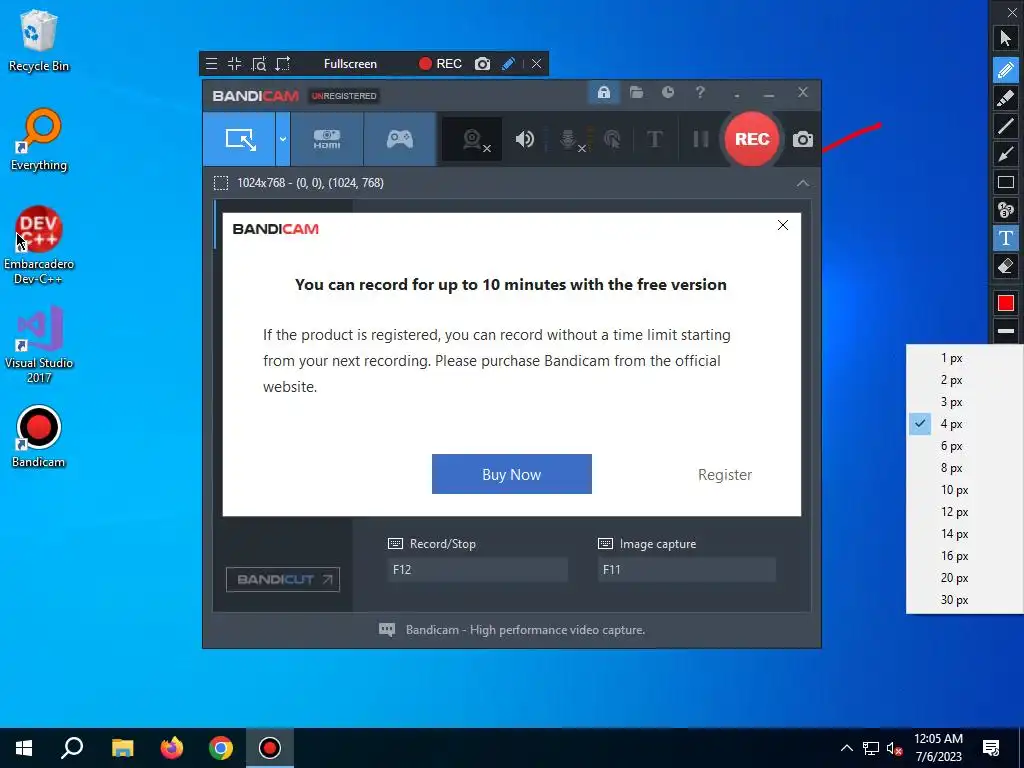Select the numbering stamp tool
Screen dimensions: 1024x768
(1006, 210)
